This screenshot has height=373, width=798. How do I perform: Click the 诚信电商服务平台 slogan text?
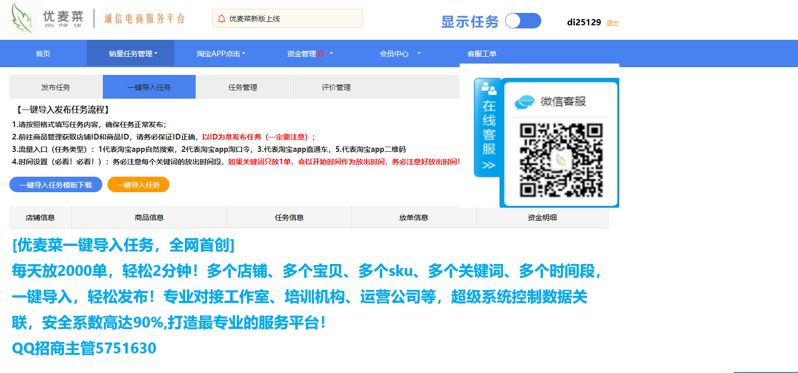pyautogui.click(x=144, y=19)
